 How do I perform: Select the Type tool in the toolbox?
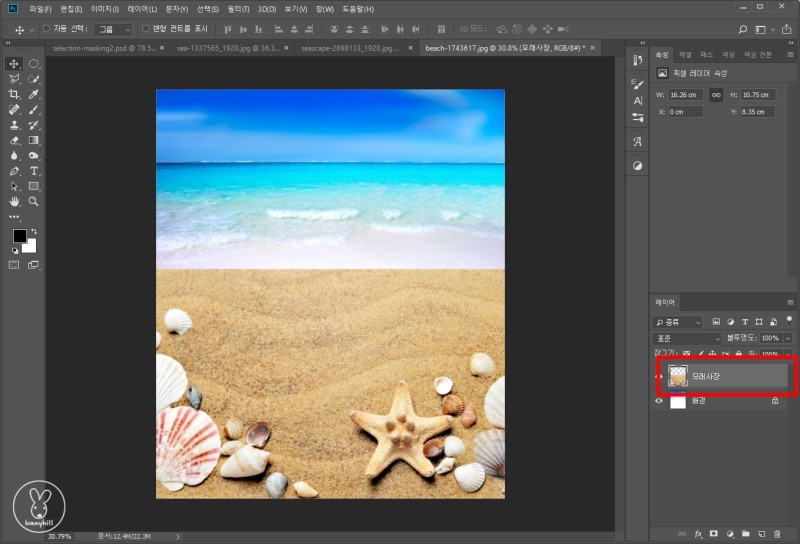point(34,171)
